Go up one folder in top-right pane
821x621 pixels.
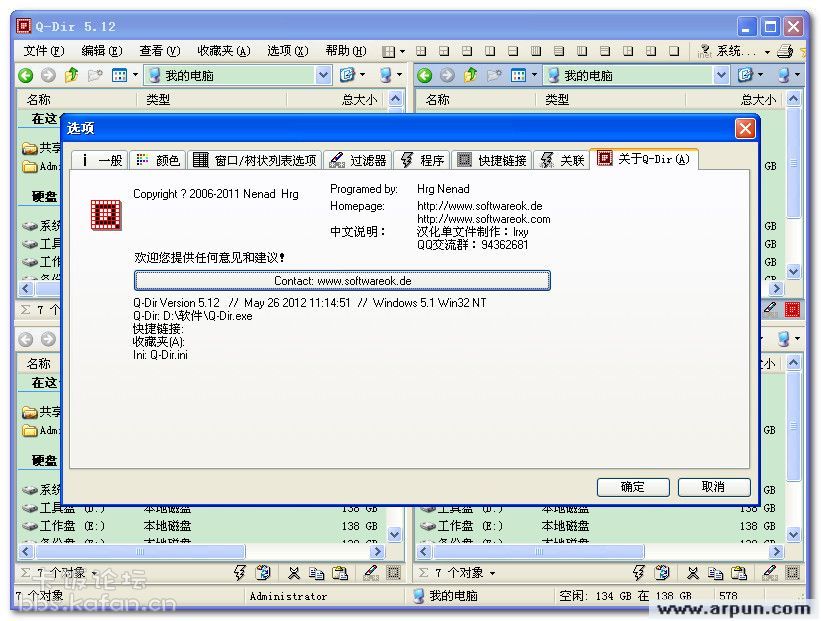[x=471, y=75]
